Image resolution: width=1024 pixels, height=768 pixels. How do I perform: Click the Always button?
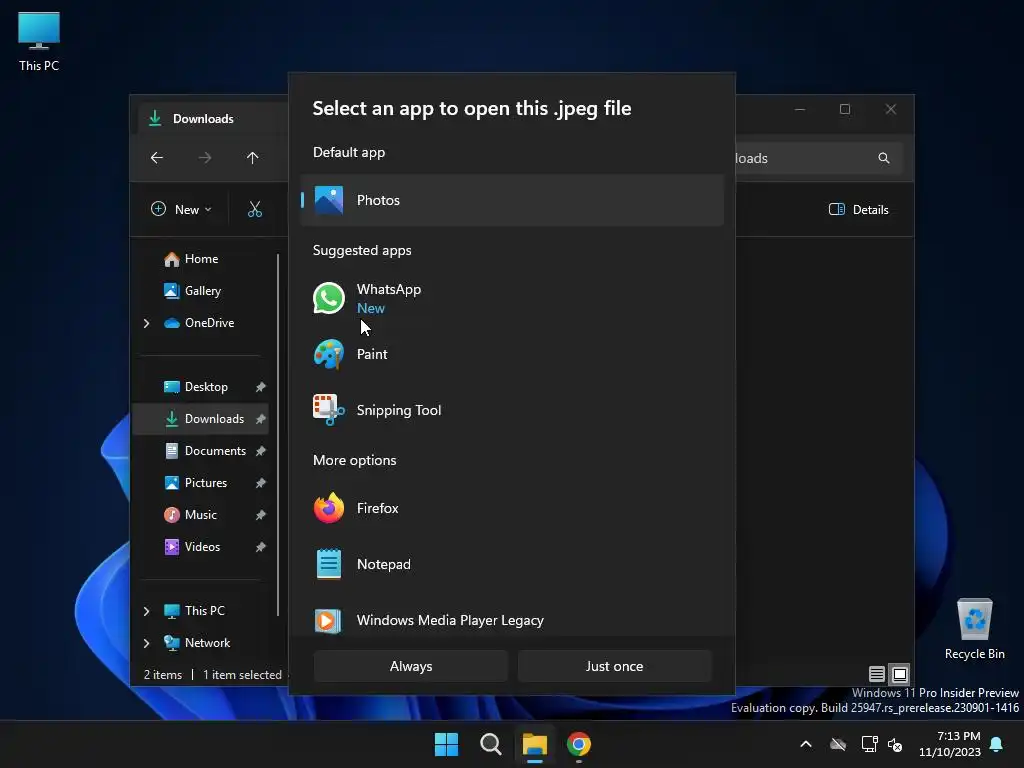[x=411, y=666]
